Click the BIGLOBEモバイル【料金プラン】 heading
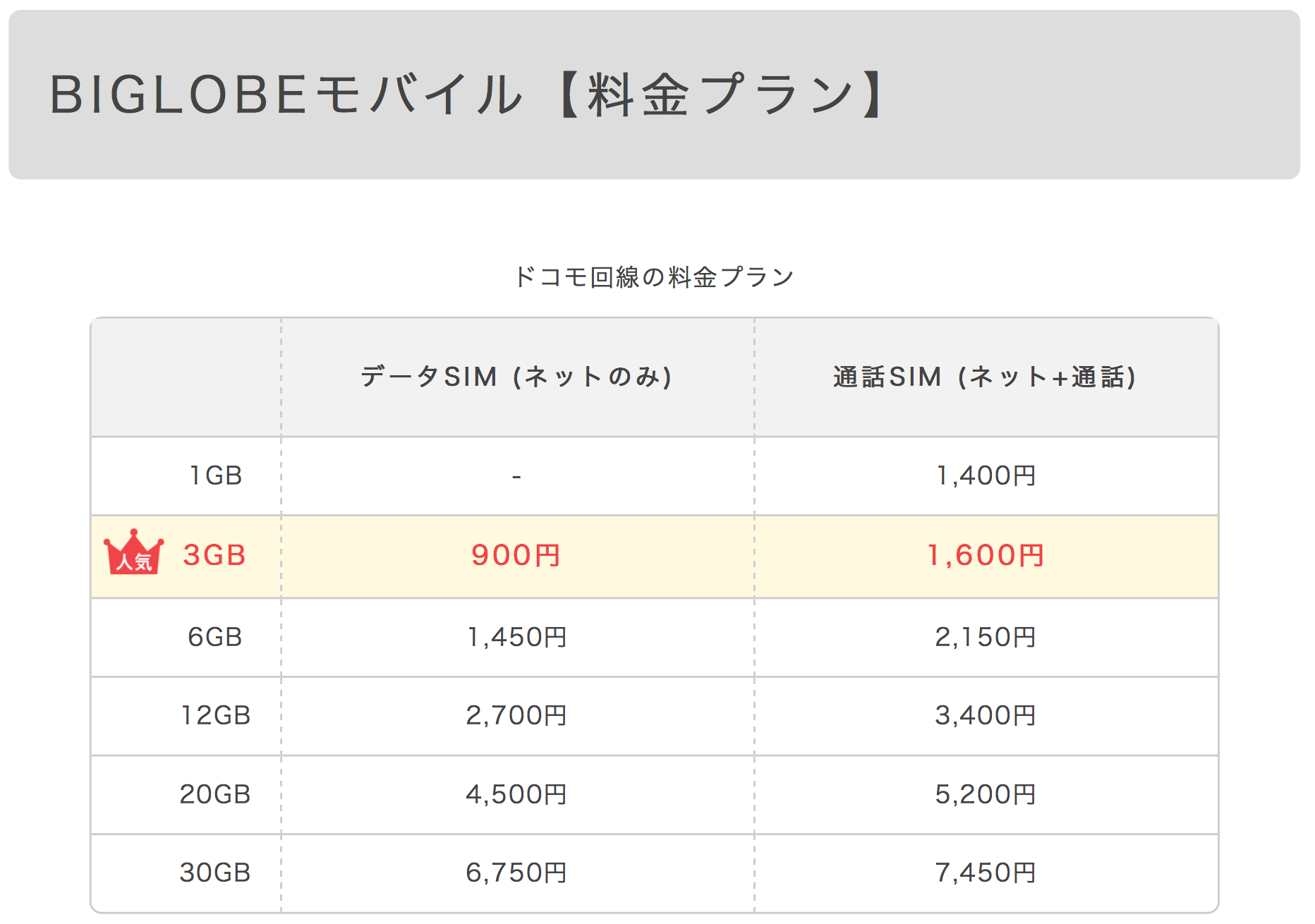 coord(466,95)
